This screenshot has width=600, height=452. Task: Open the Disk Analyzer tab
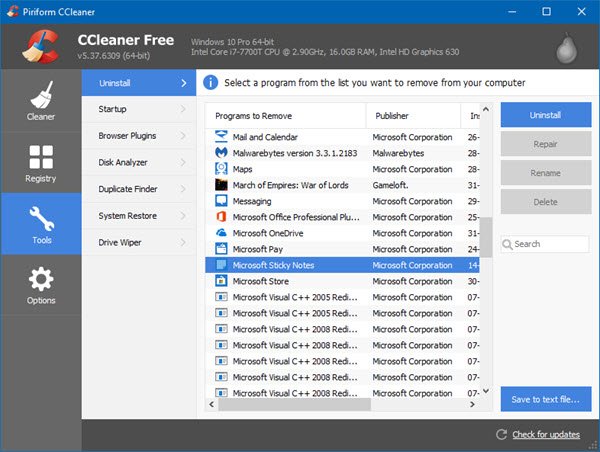[139, 162]
